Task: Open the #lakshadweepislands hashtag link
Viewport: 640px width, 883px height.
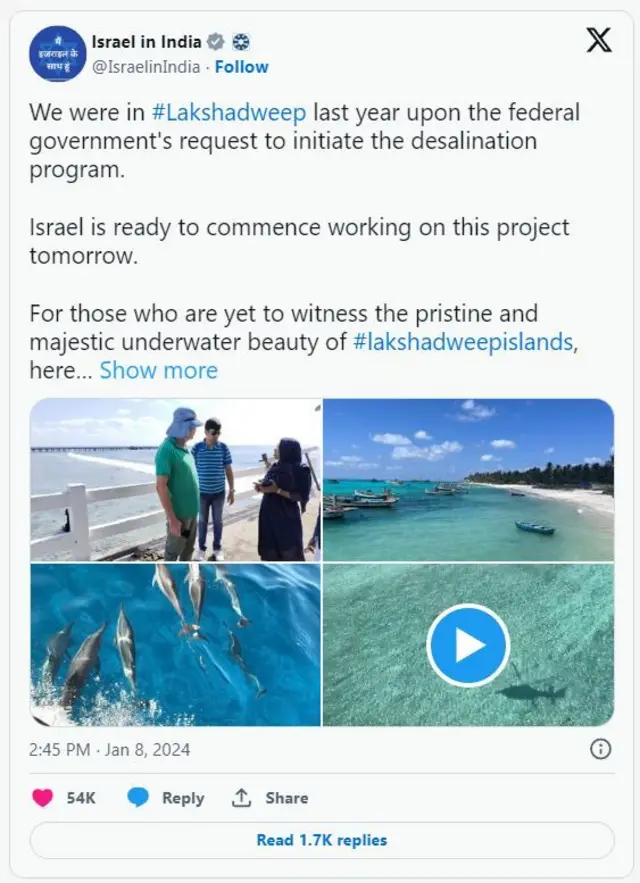Action: point(464,342)
